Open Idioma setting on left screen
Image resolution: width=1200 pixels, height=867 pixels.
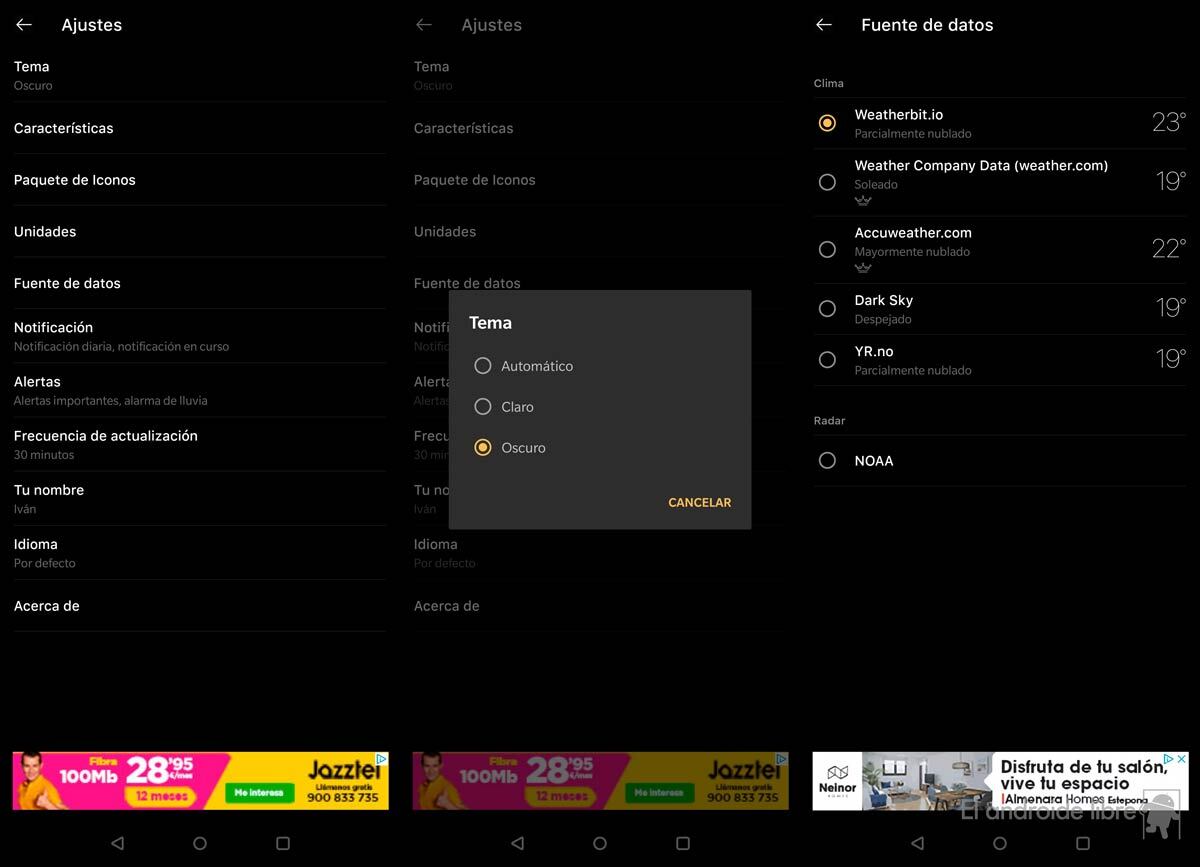coord(200,553)
